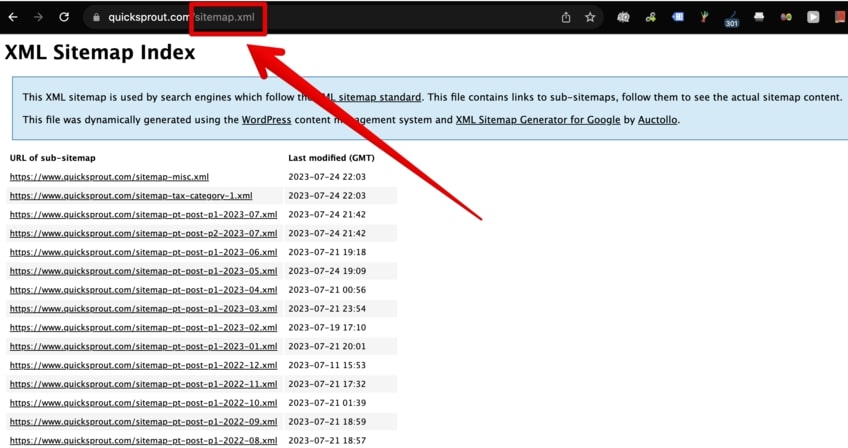
Task: Open sitemap-pt-post-p2-2023-07.xml link
Action: tap(143, 233)
